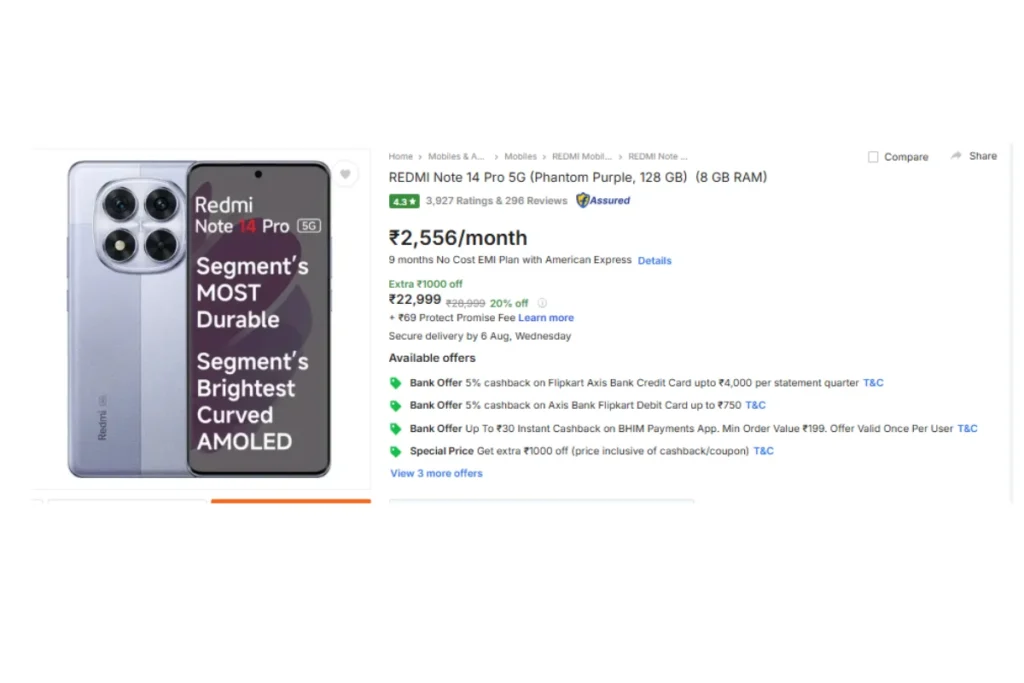Open the REDMI Mobil... breadcrumb

point(582,157)
